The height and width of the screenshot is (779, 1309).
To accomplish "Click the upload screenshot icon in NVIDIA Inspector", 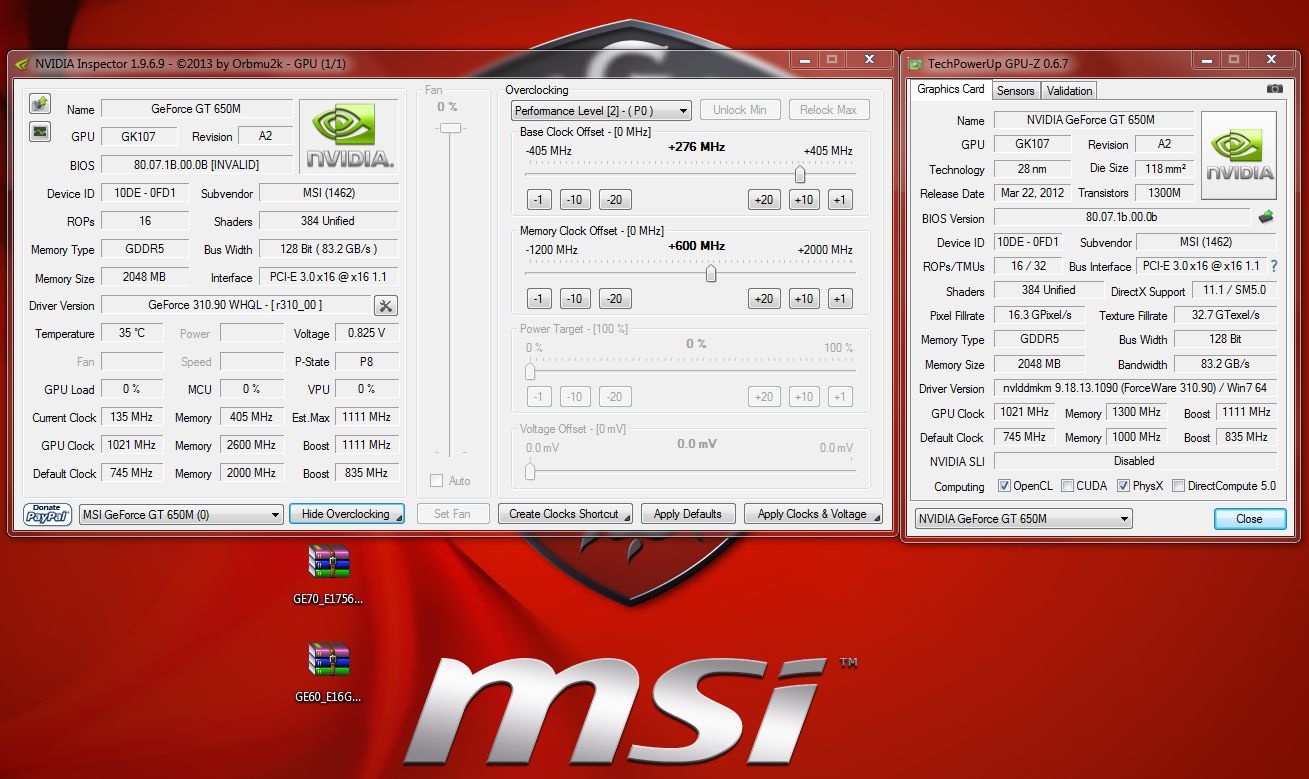I will click(40, 103).
